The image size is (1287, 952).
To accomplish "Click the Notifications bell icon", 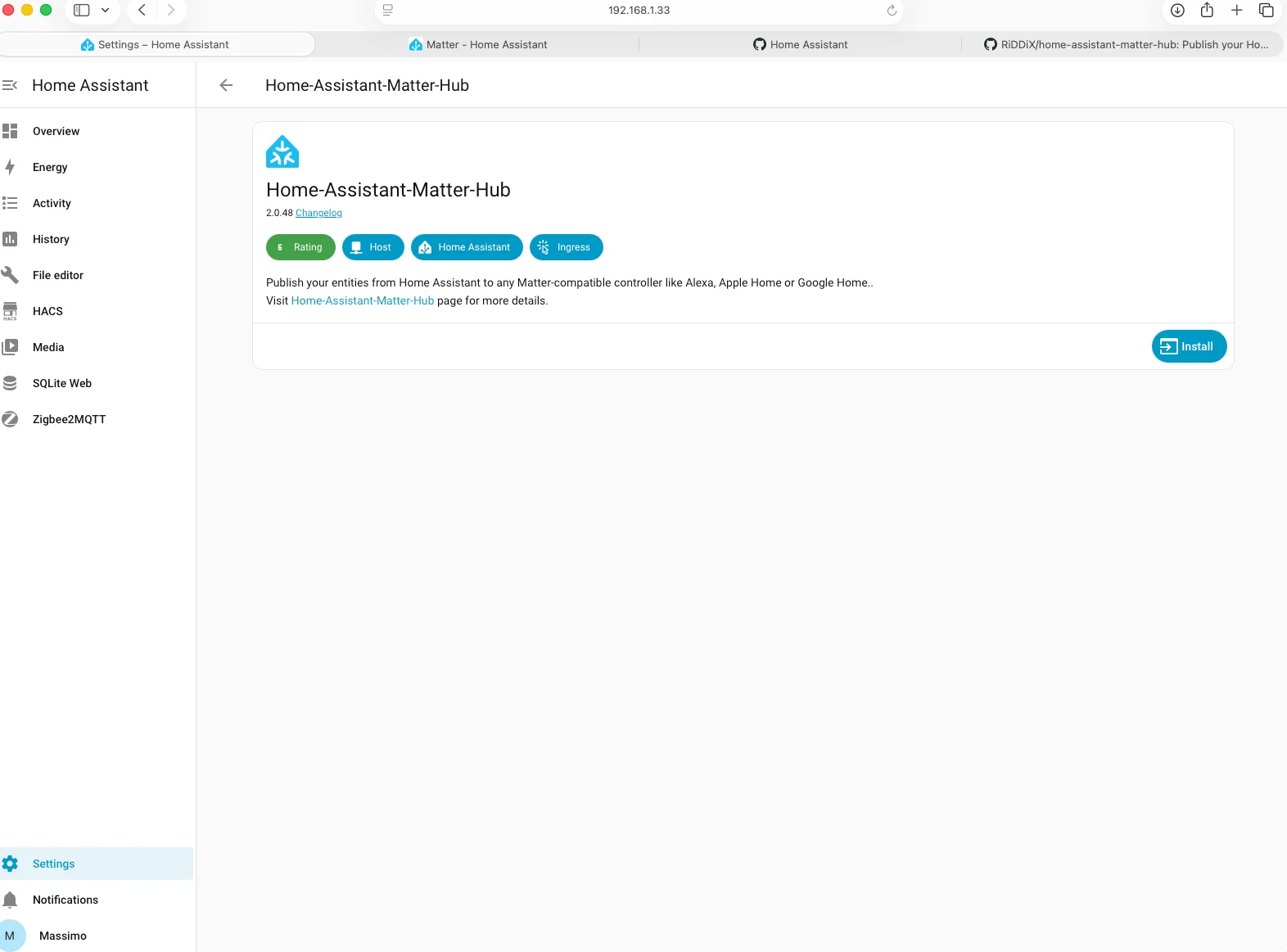I will [10, 900].
